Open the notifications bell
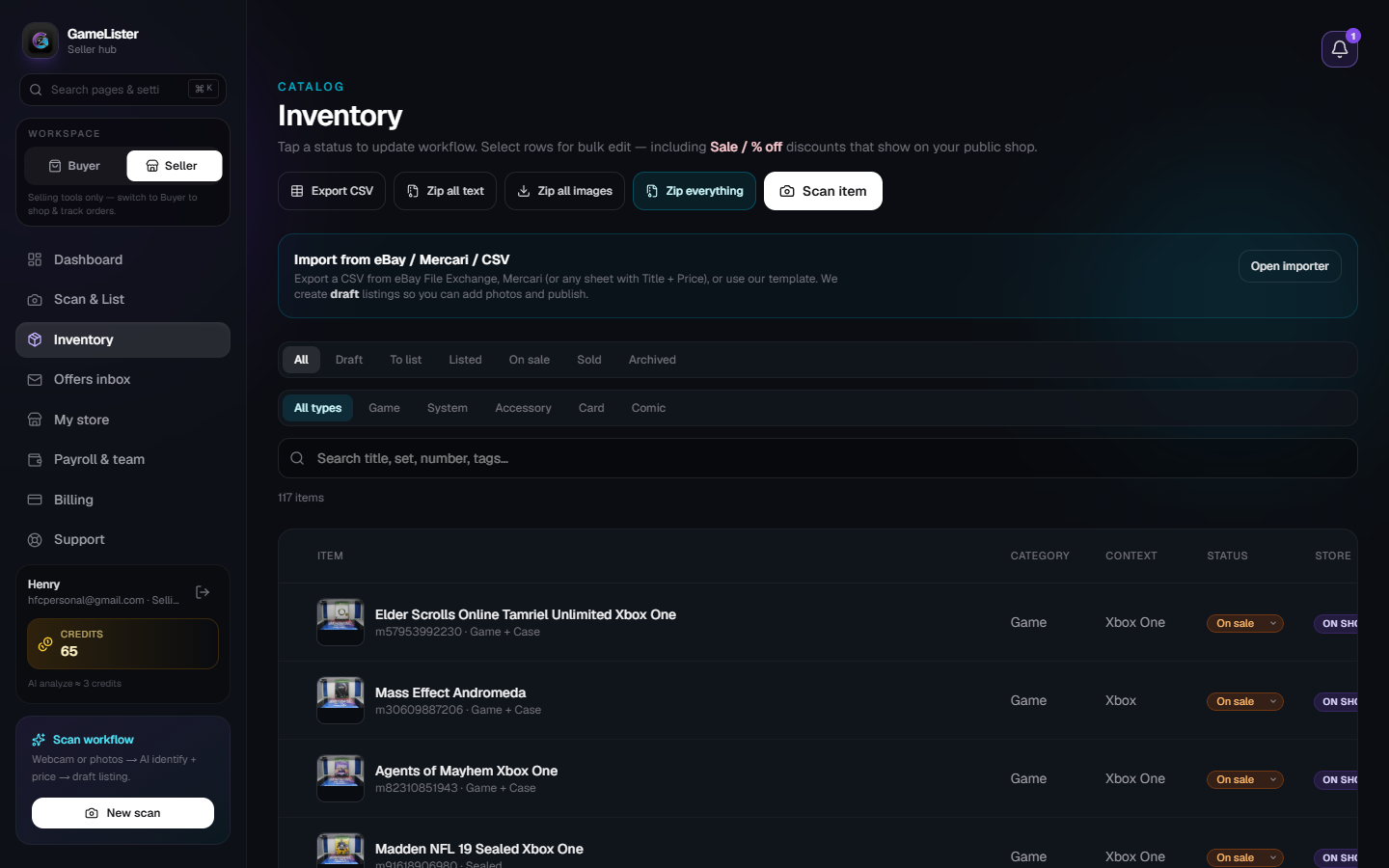 (1339, 49)
